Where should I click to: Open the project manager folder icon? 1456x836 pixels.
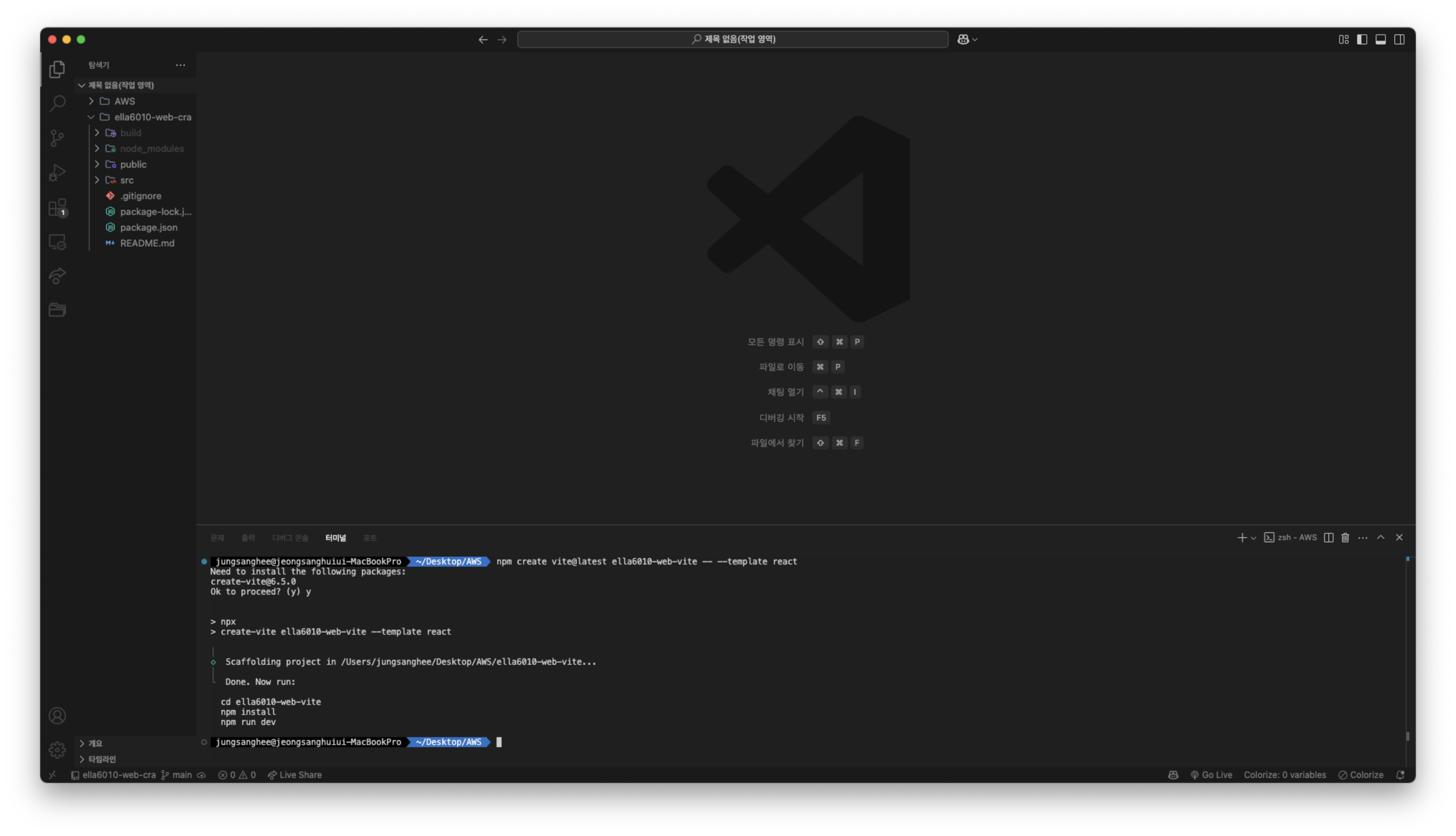tap(57, 310)
